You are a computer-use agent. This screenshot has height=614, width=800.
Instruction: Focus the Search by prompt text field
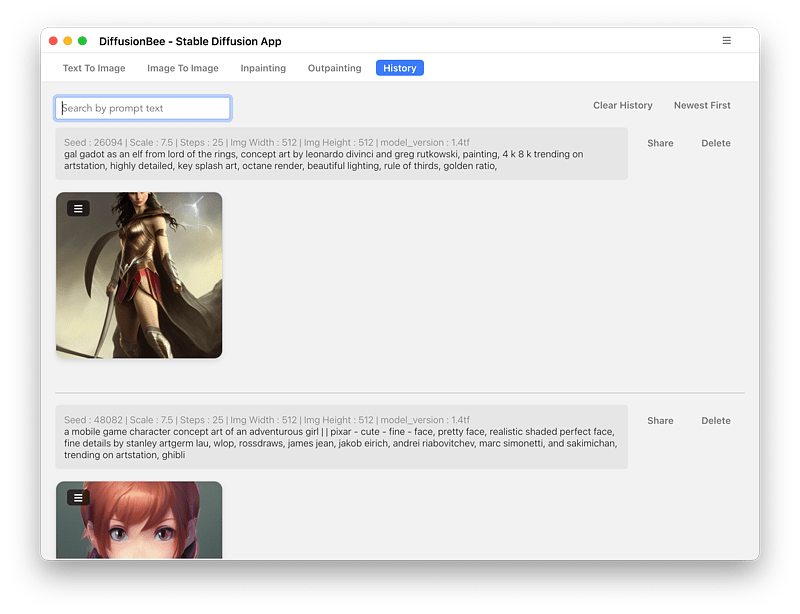click(143, 108)
